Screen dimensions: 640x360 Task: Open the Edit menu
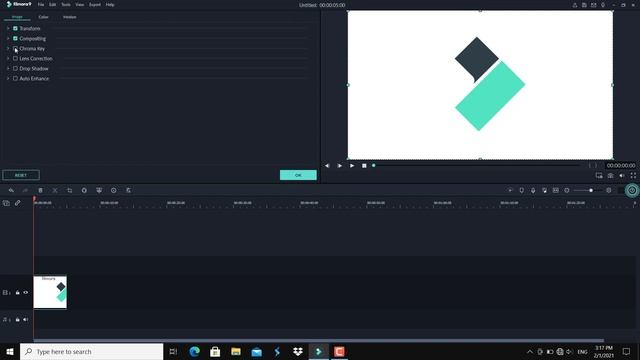[53, 5]
